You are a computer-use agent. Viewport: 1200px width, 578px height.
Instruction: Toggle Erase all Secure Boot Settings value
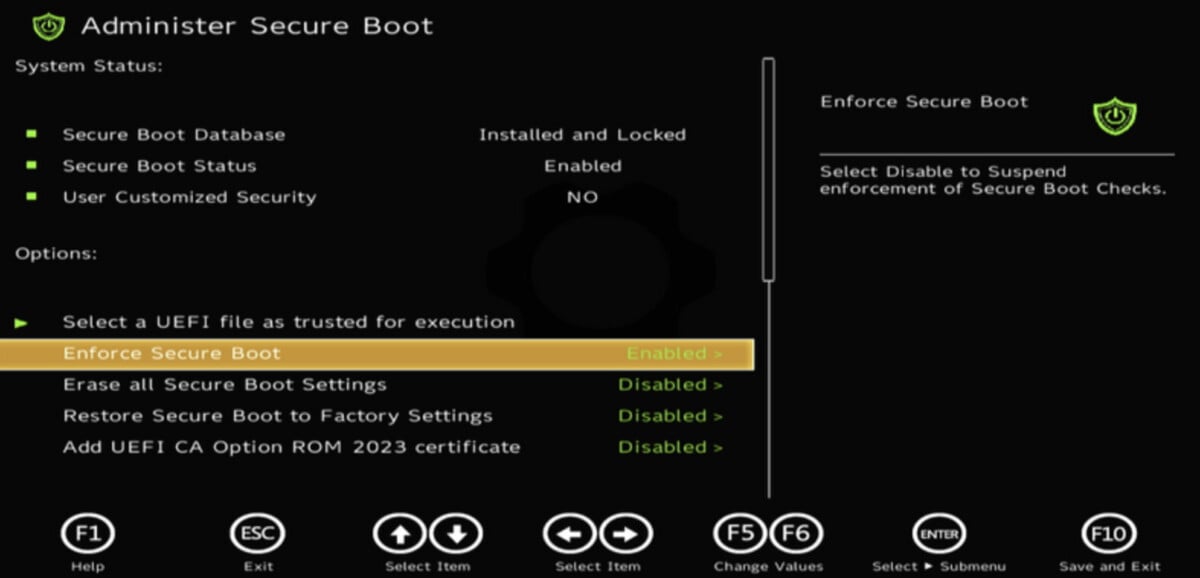tap(669, 385)
